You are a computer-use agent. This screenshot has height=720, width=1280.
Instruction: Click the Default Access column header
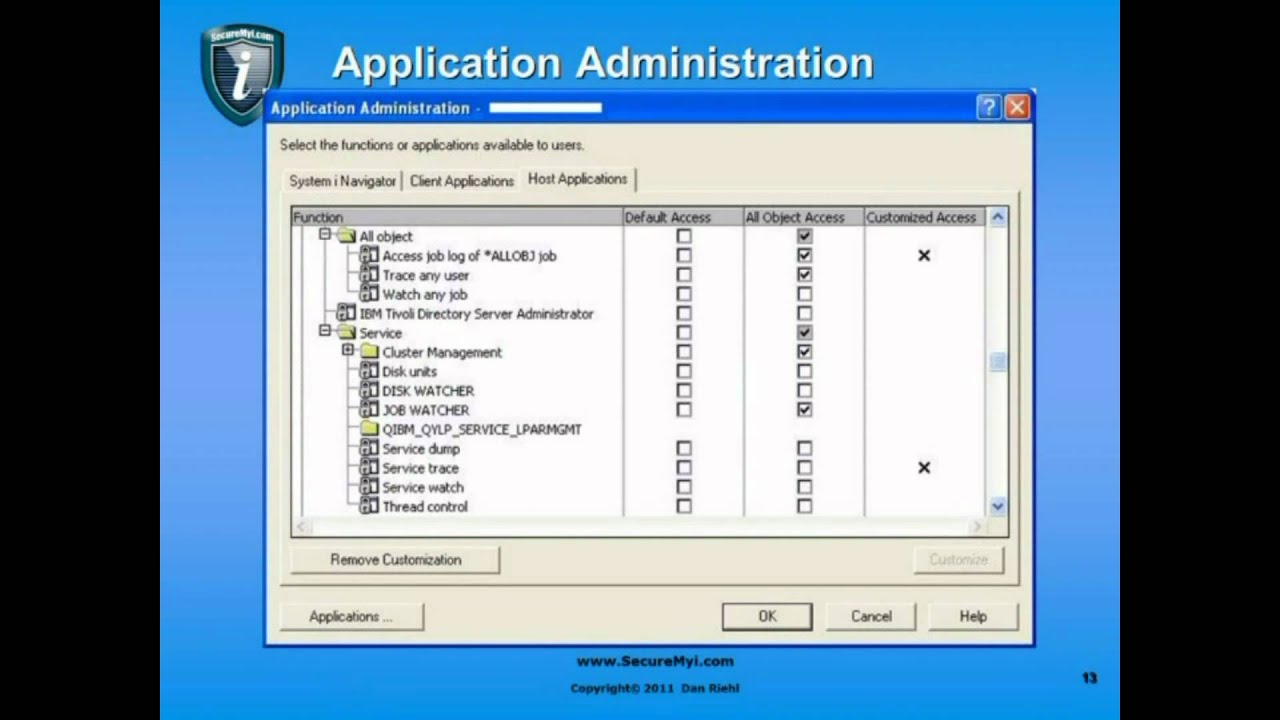click(683, 217)
